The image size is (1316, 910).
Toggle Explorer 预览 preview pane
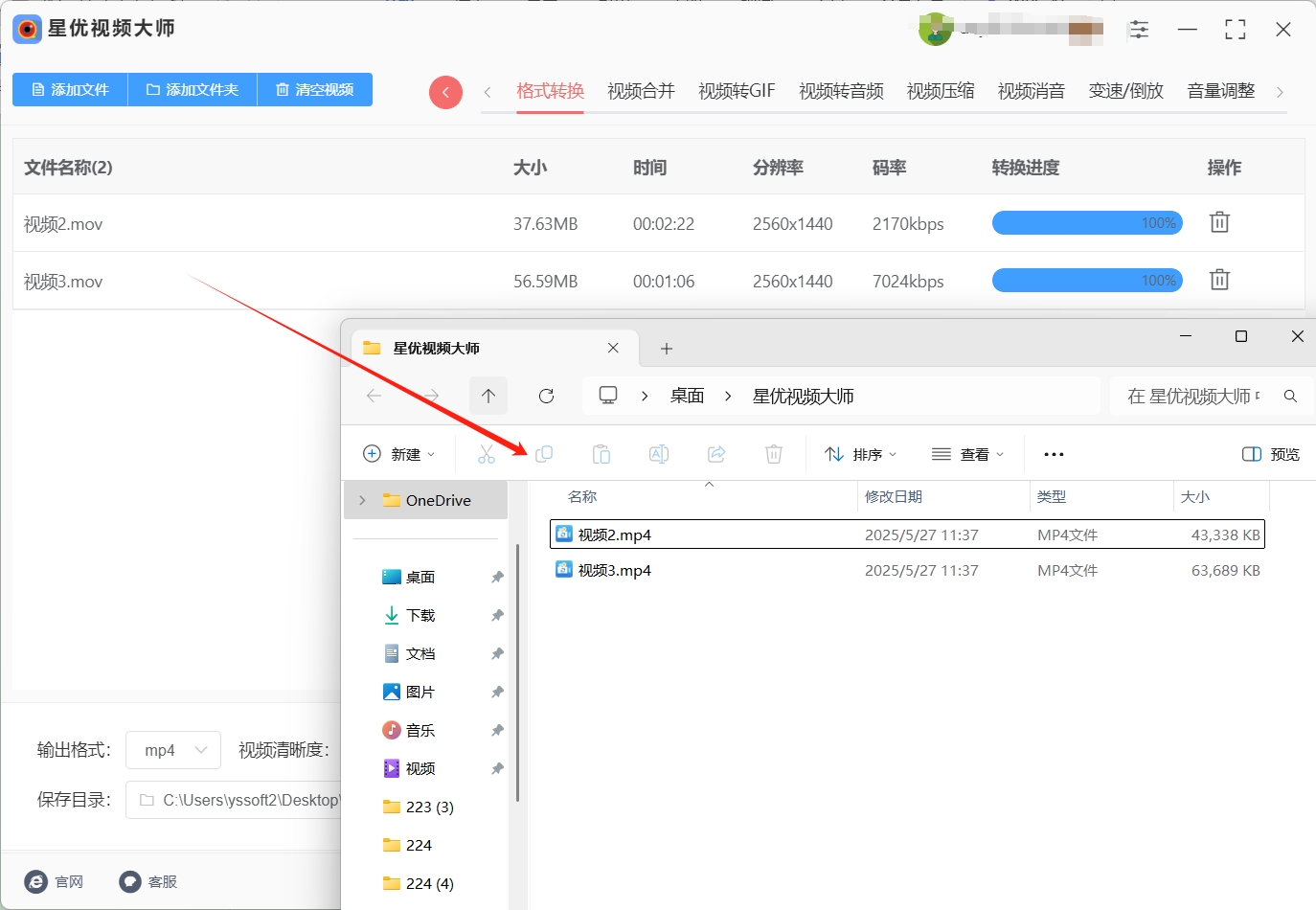coord(1270,454)
